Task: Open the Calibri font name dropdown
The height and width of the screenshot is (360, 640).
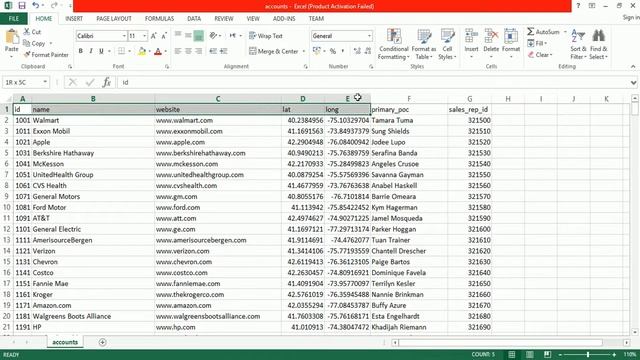Action: [x=124, y=36]
